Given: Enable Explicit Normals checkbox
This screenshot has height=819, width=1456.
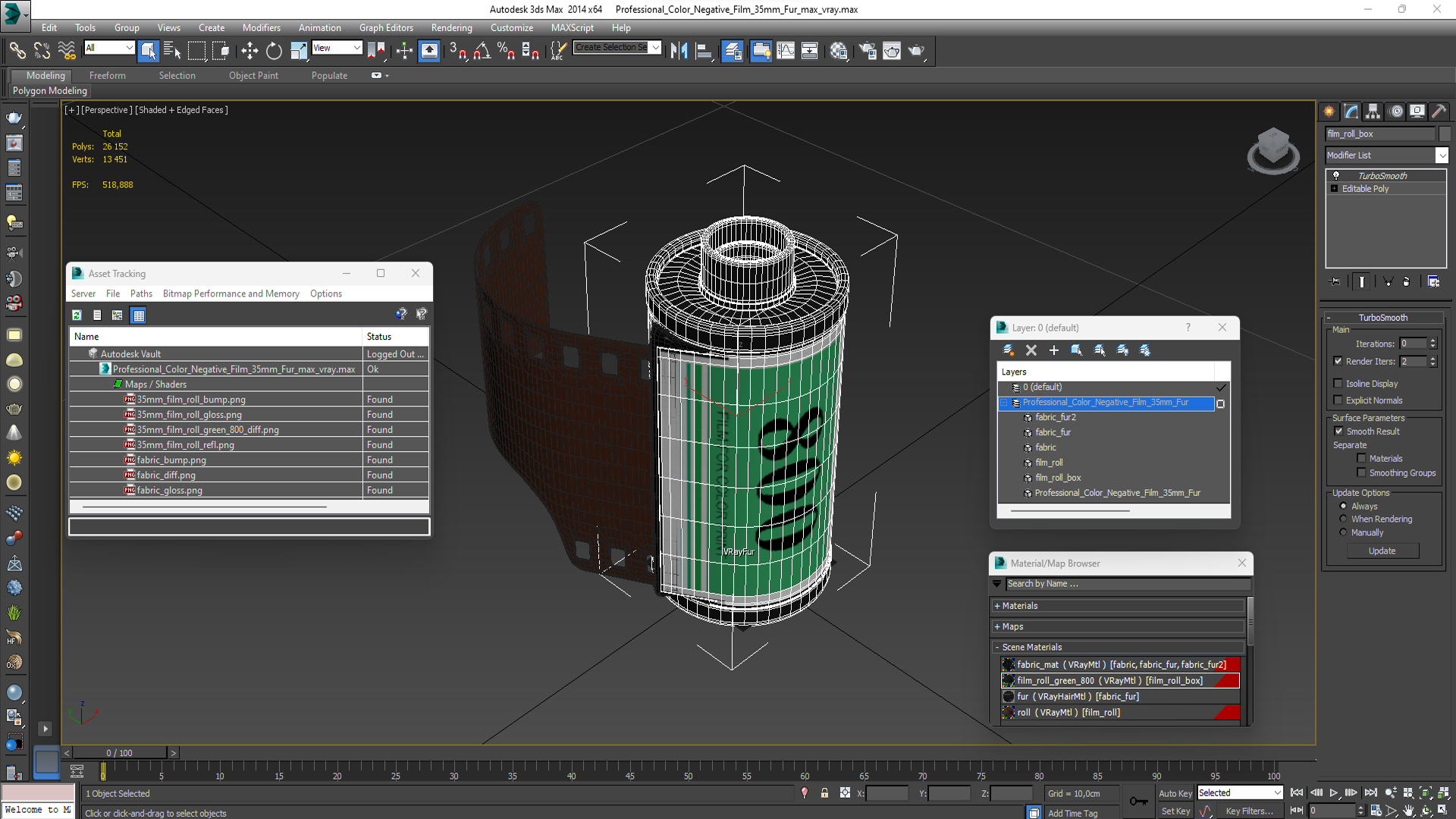Looking at the screenshot, I should [x=1338, y=400].
